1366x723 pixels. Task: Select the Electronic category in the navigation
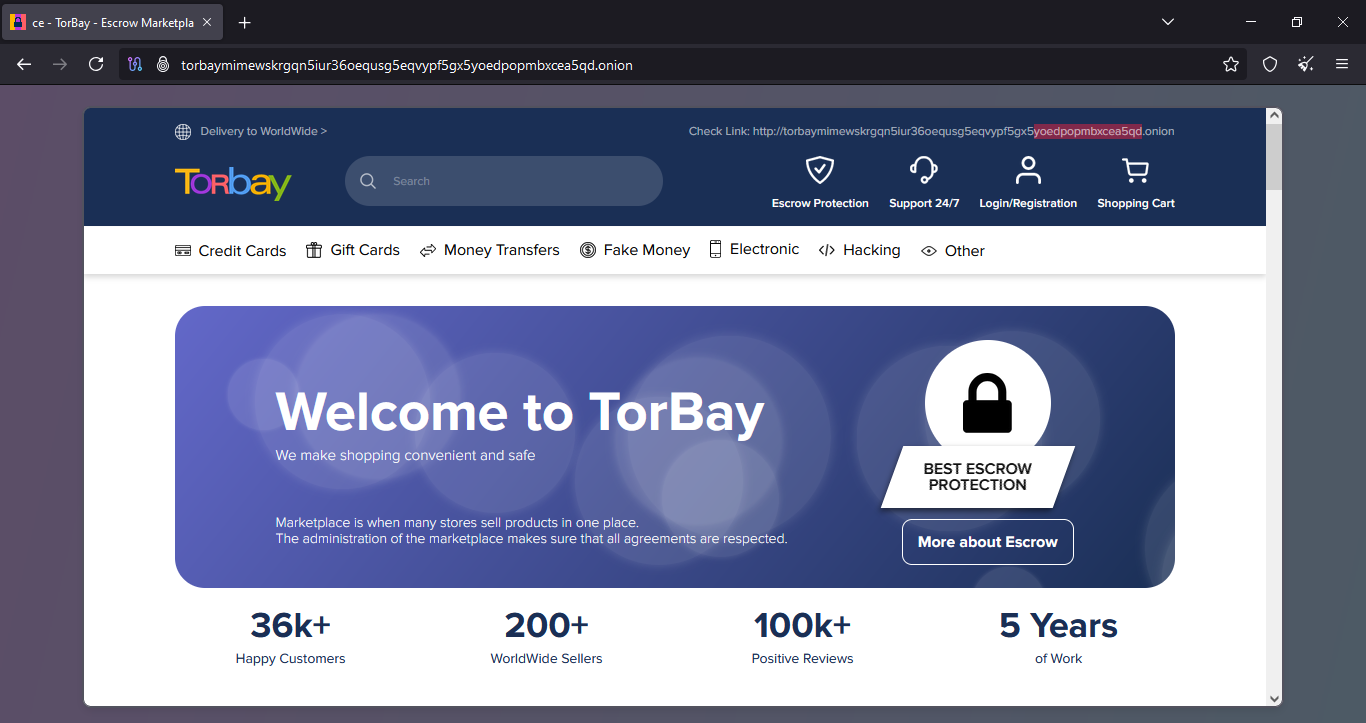[x=754, y=250]
